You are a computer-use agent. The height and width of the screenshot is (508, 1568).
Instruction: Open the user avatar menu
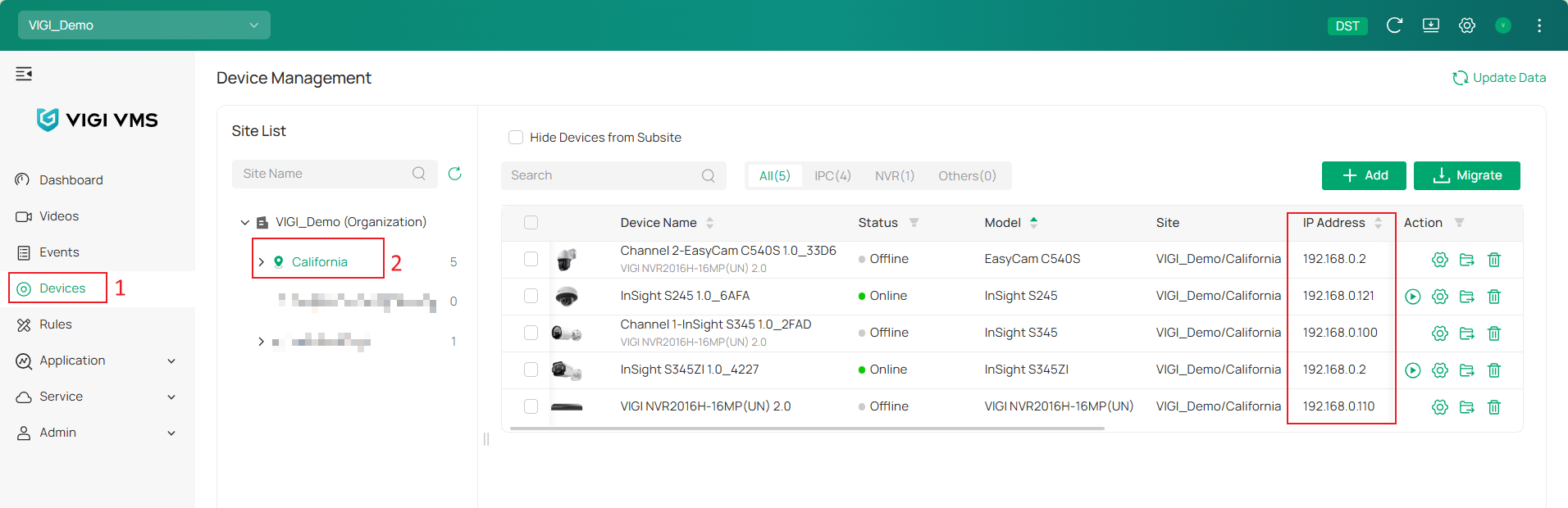pos(1503,25)
